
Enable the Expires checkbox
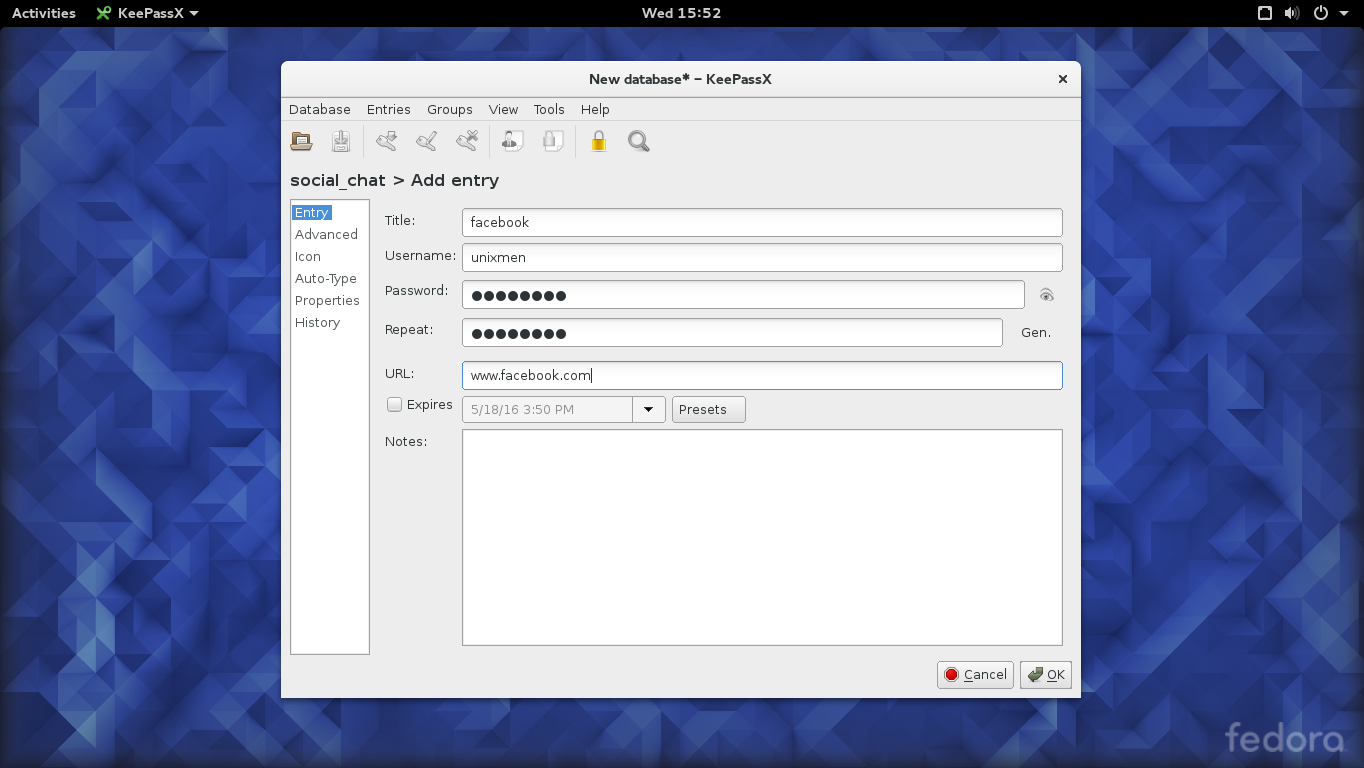click(395, 405)
